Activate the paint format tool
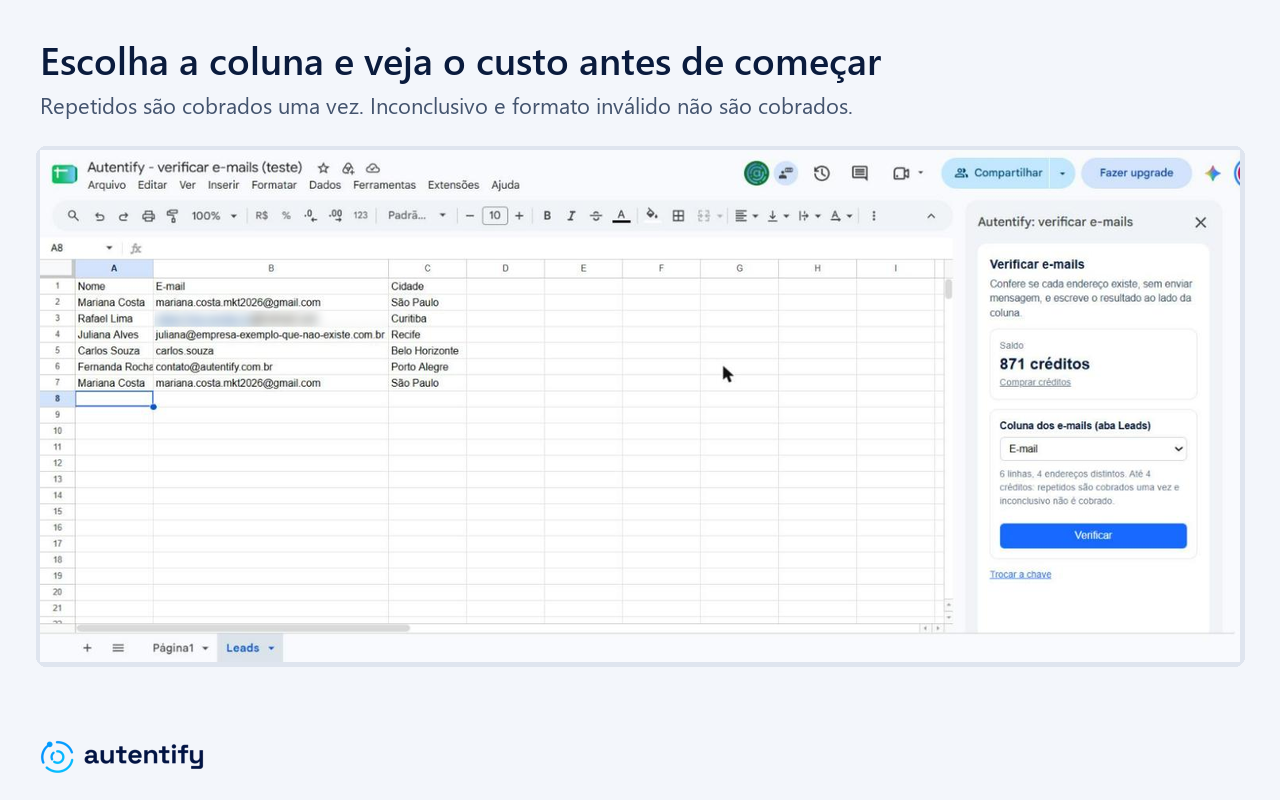This screenshot has width=1280, height=800. tap(172, 215)
